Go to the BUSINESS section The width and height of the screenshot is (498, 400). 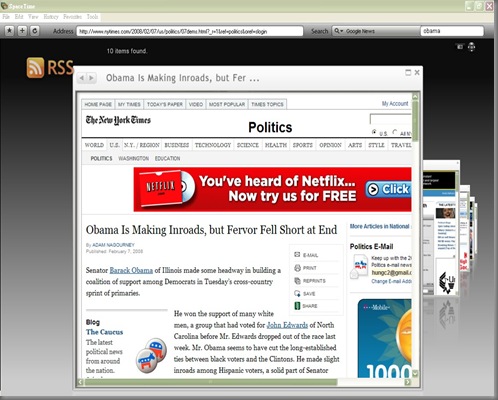(x=177, y=145)
